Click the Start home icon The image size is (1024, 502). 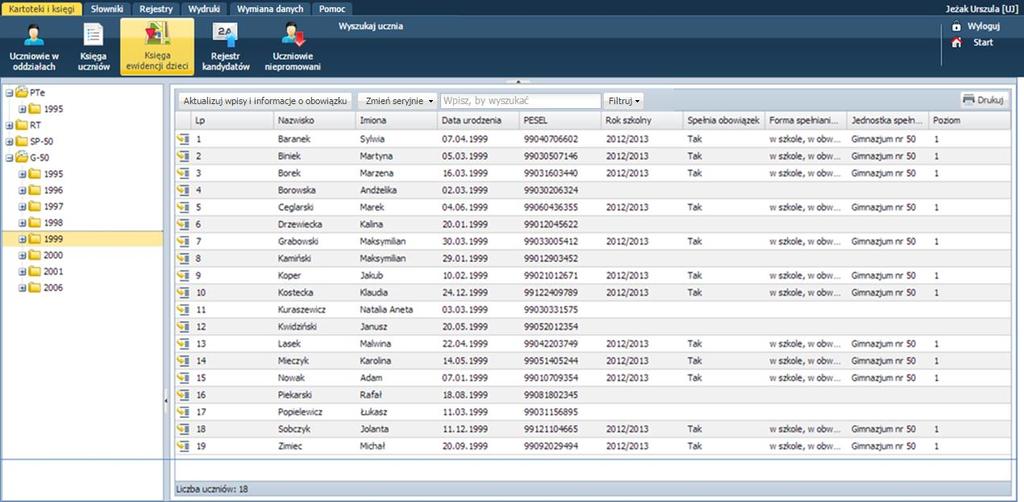(956, 42)
